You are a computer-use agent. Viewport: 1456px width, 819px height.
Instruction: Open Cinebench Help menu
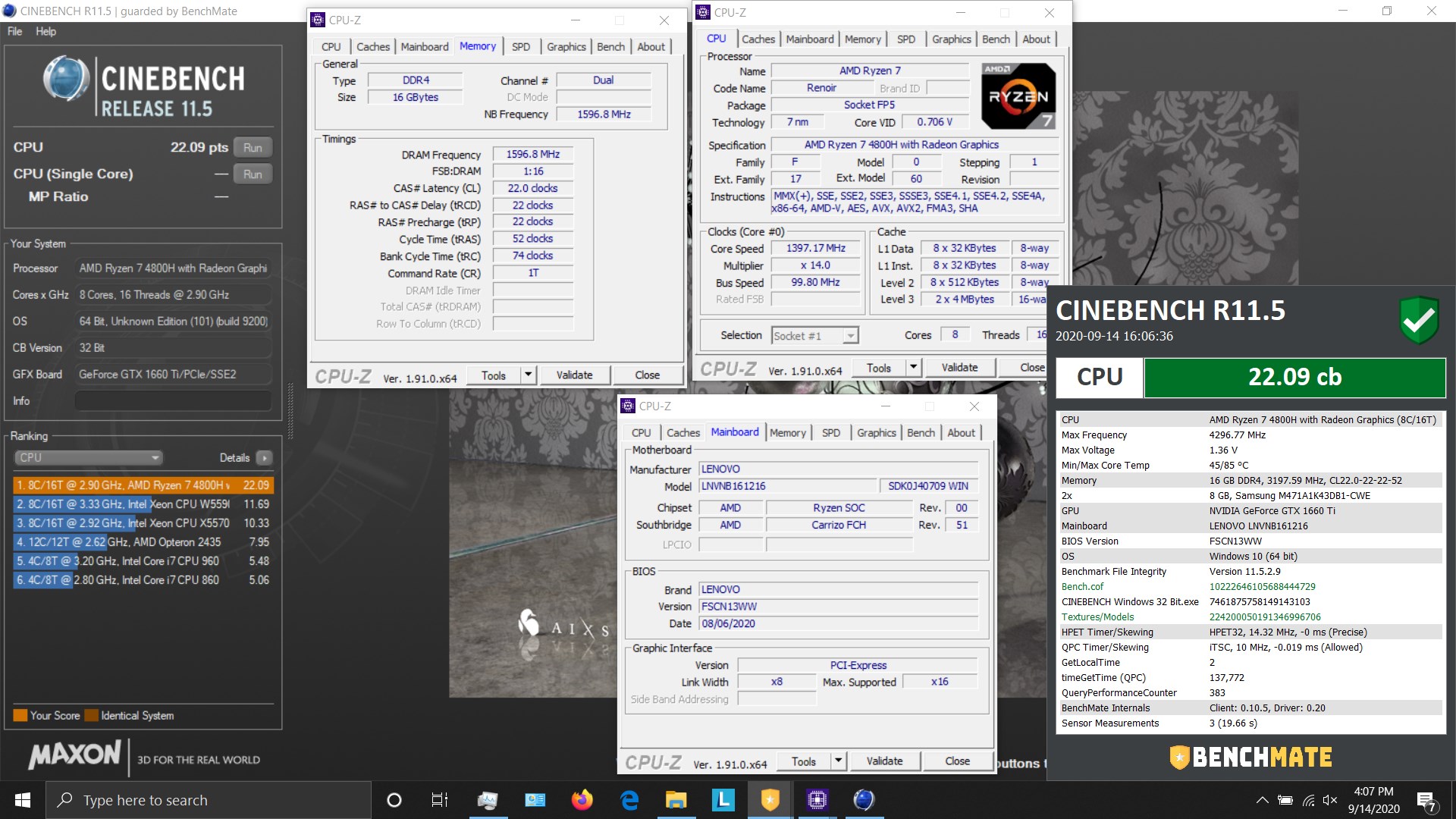(x=45, y=31)
